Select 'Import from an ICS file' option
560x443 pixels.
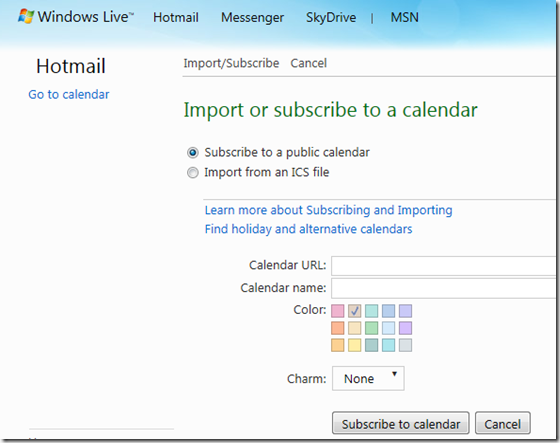click(x=193, y=173)
